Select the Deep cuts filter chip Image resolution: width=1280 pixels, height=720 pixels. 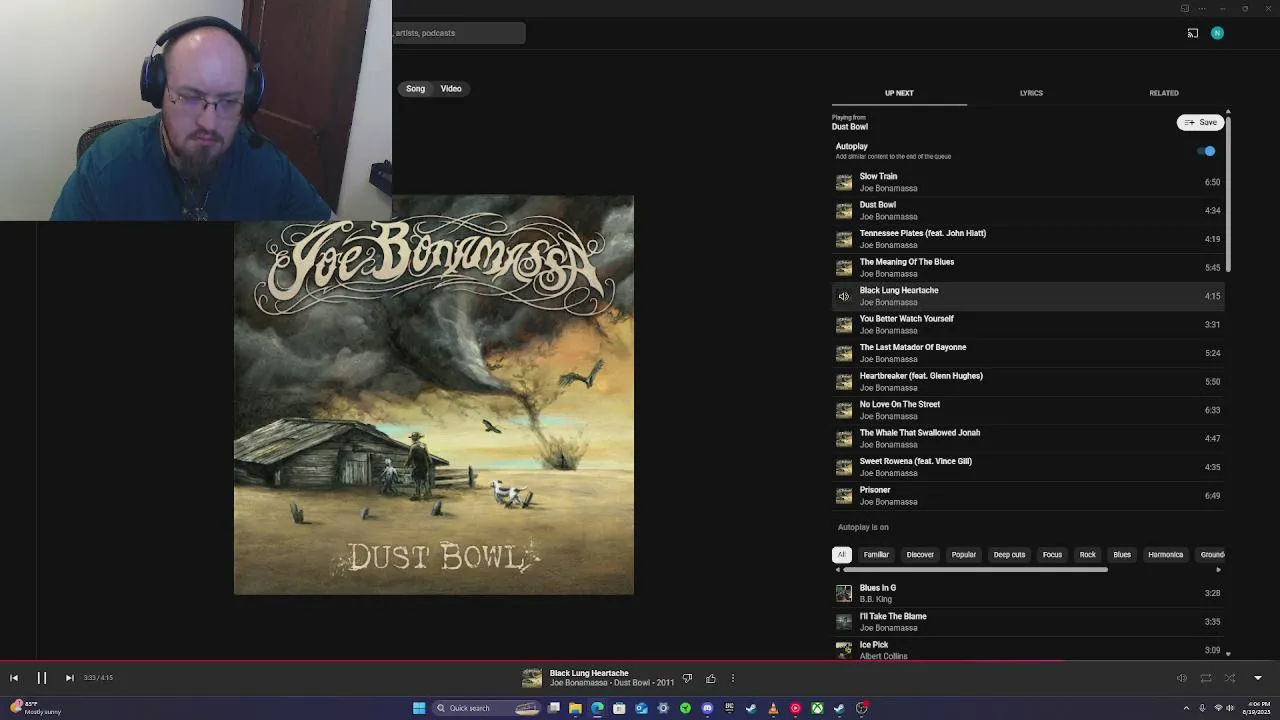point(1009,555)
